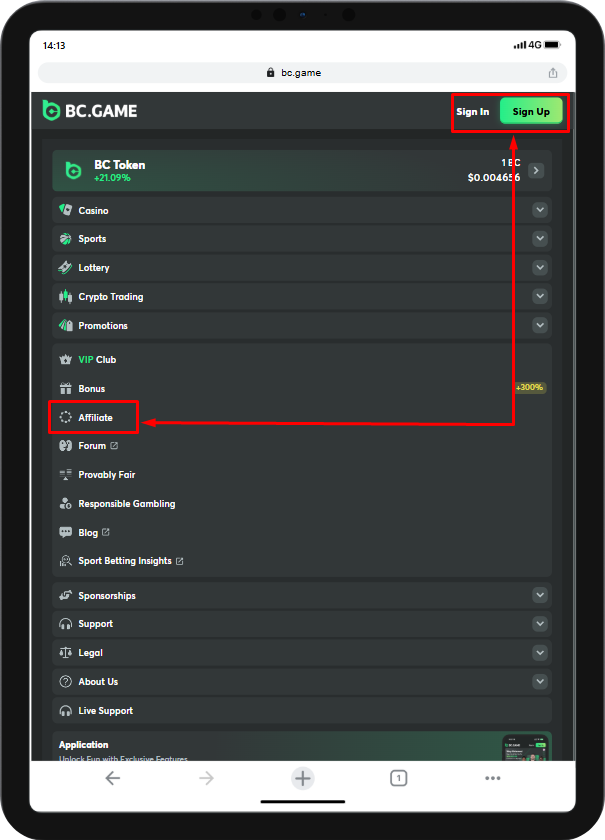Open the browser tab switcher
The height and width of the screenshot is (840, 605).
(398, 778)
